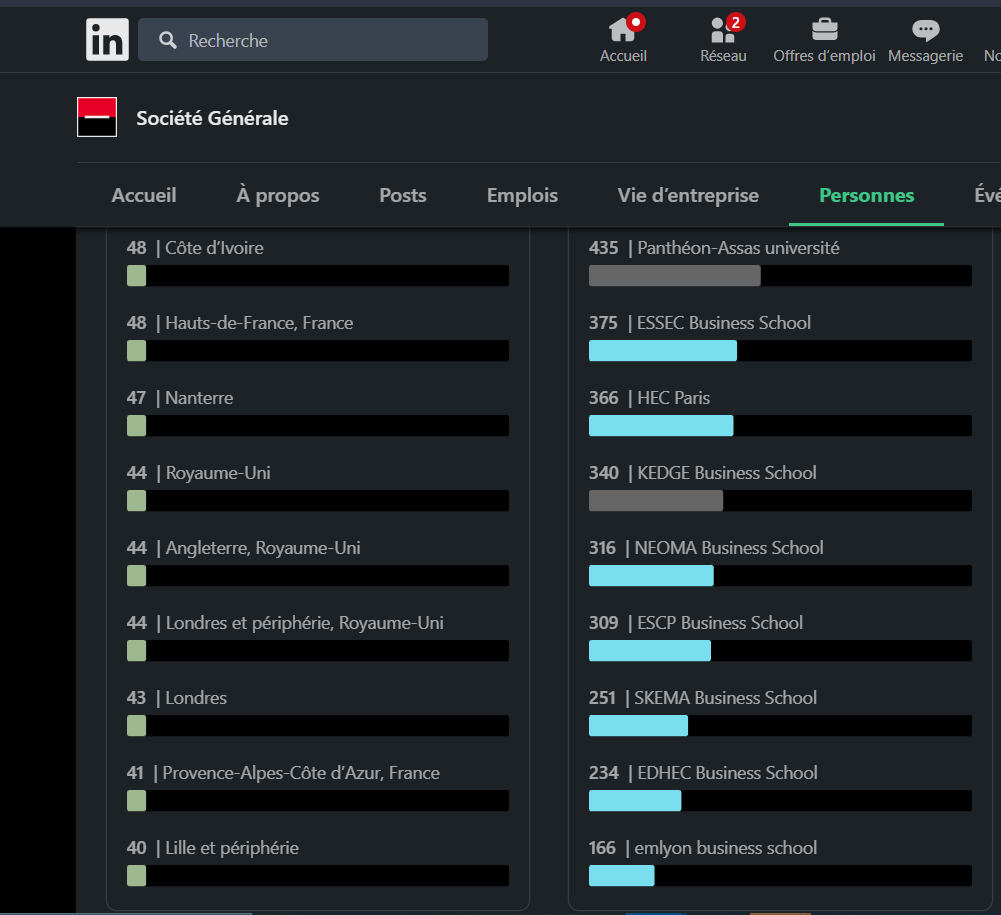1001x915 pixels.
Task: Click the NEOMA Business School bar
Action: click(x=780, y=576)
